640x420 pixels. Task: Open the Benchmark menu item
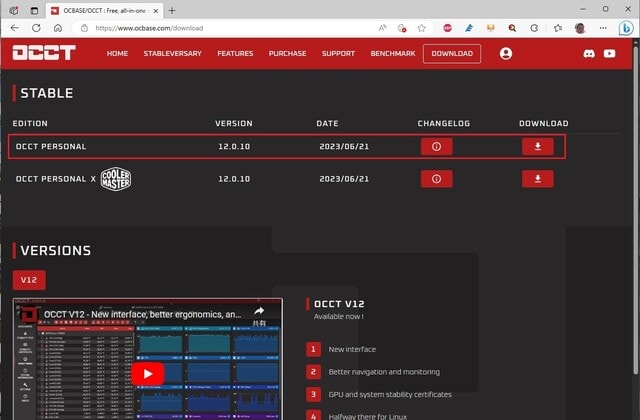pyautogui.click(x=393, y=53)
